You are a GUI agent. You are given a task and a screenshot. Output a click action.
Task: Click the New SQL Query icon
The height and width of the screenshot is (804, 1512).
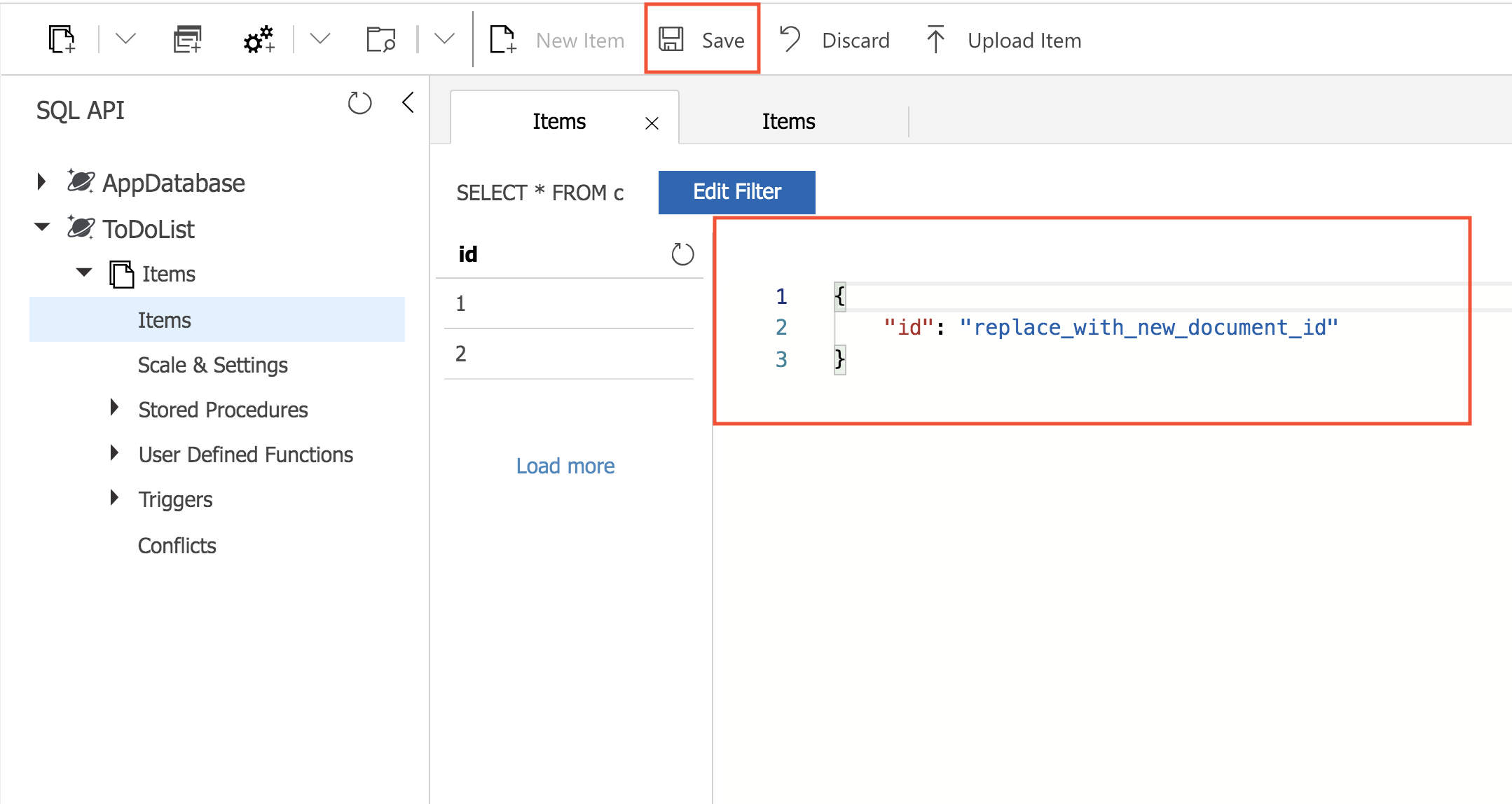(x=187, y=39)
